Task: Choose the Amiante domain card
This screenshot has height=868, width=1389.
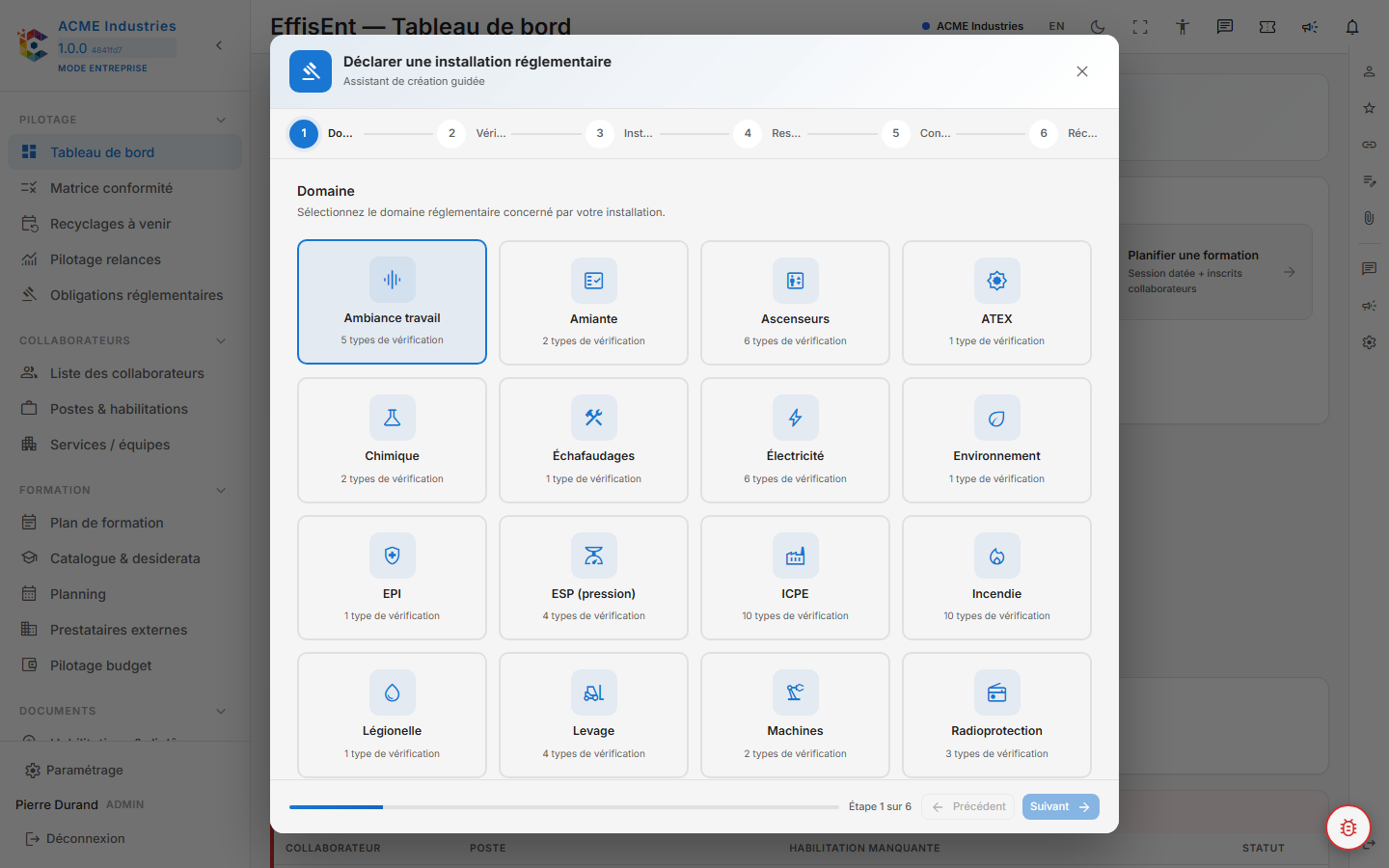Action: click(593, 303)
